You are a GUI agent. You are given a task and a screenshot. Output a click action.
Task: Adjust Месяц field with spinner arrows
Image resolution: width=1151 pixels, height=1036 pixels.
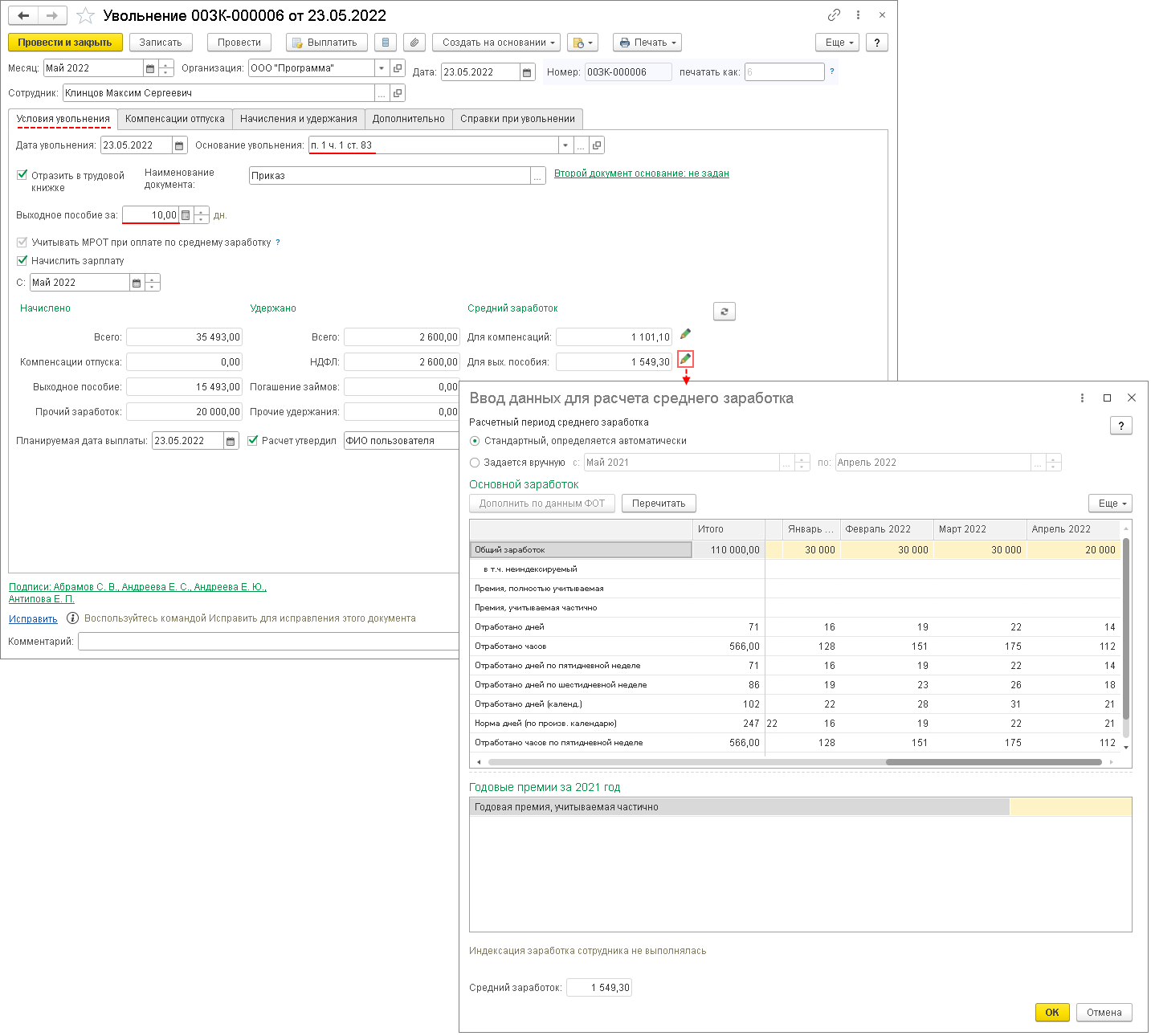point(165,68)
